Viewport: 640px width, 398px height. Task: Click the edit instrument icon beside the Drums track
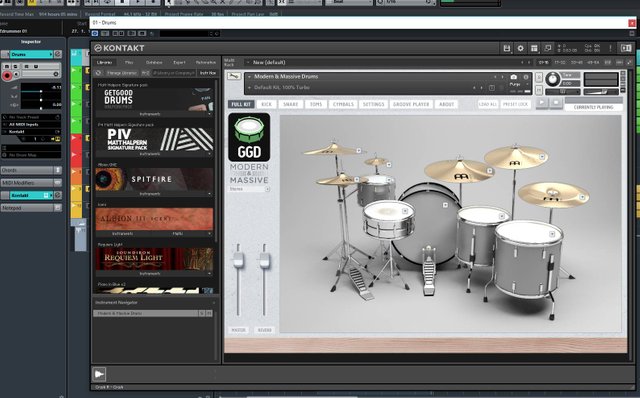(x=58, y=54)
